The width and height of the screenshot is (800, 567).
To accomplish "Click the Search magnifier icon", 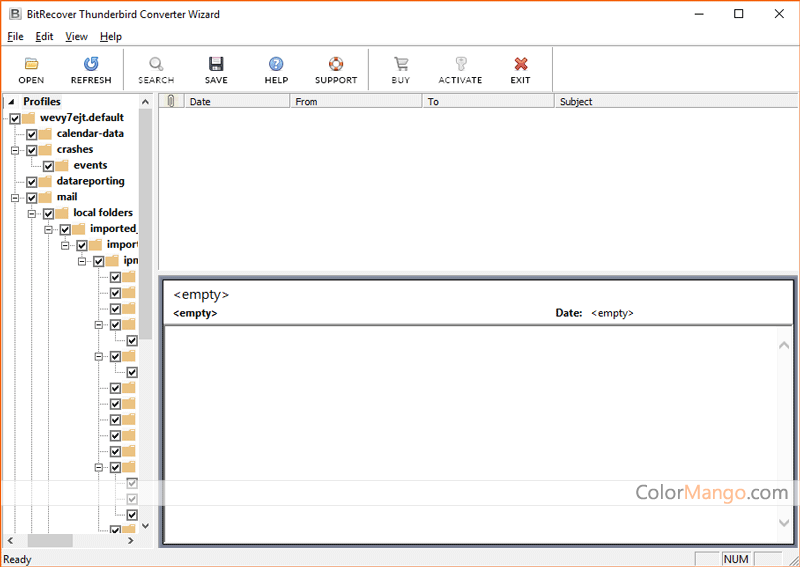I will coord(156,64).
